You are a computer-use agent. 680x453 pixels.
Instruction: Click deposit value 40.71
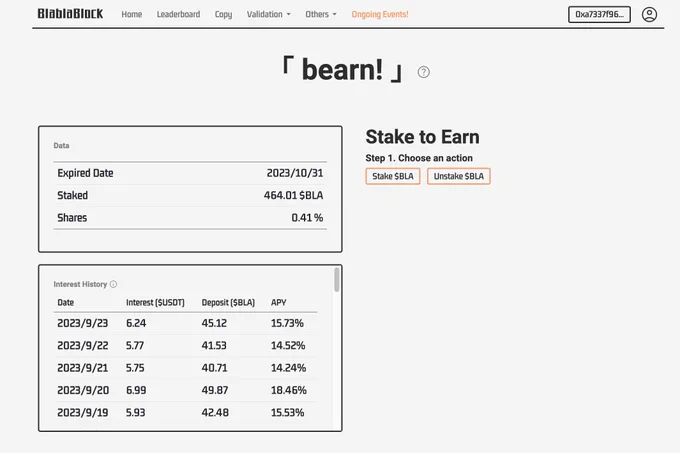click(x=214, y=368)
